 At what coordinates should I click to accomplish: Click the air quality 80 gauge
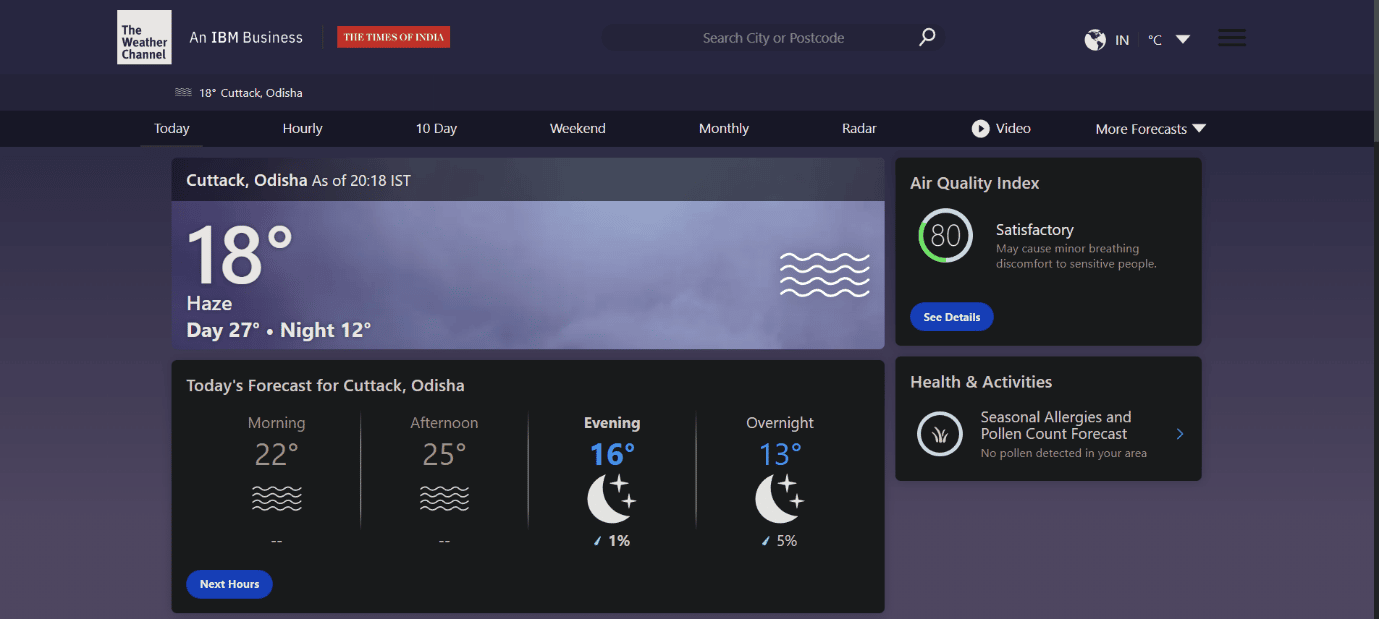tap(945, 236)
